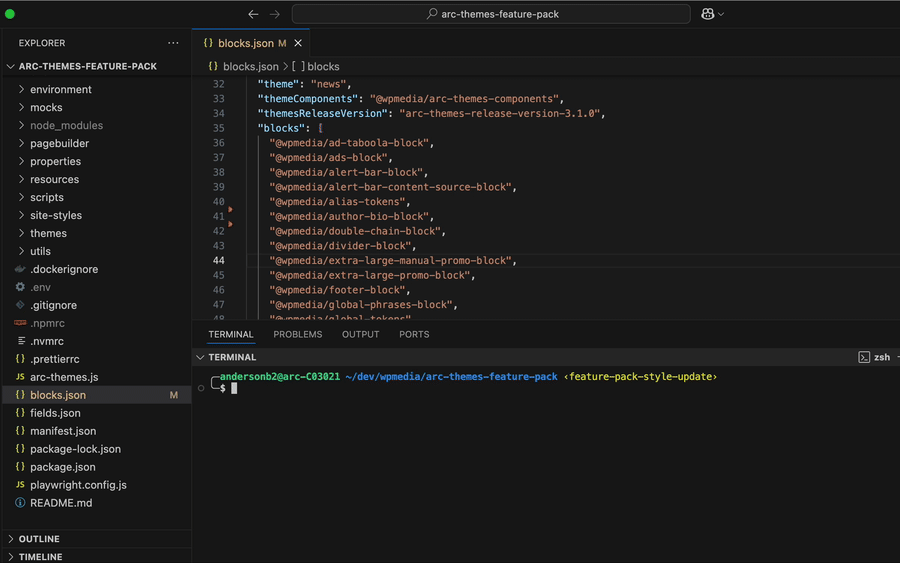Screen dimensions: 900x563
Task: Open the Copilot icon menu
Action: [x=708, y=14]
